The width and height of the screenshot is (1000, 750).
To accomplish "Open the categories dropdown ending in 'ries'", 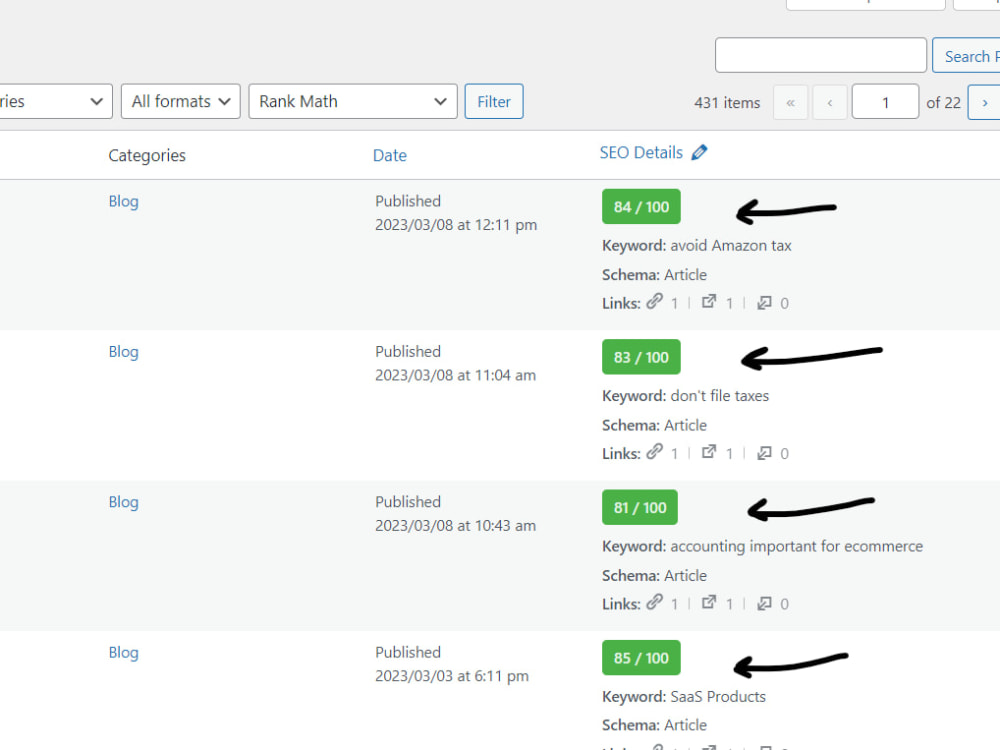I will (x=55, y=101).
